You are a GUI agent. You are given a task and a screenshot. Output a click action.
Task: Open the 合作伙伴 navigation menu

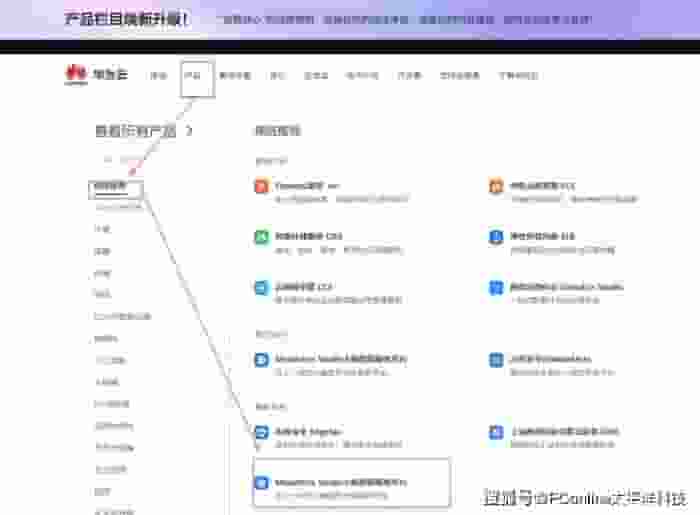point(362,76)
